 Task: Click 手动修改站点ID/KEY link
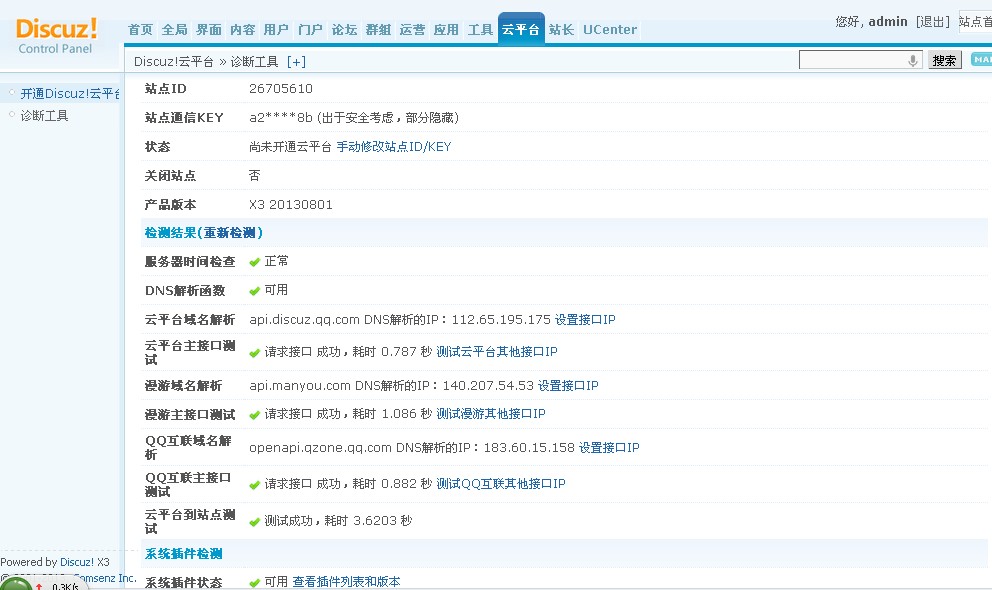[394, 147]
